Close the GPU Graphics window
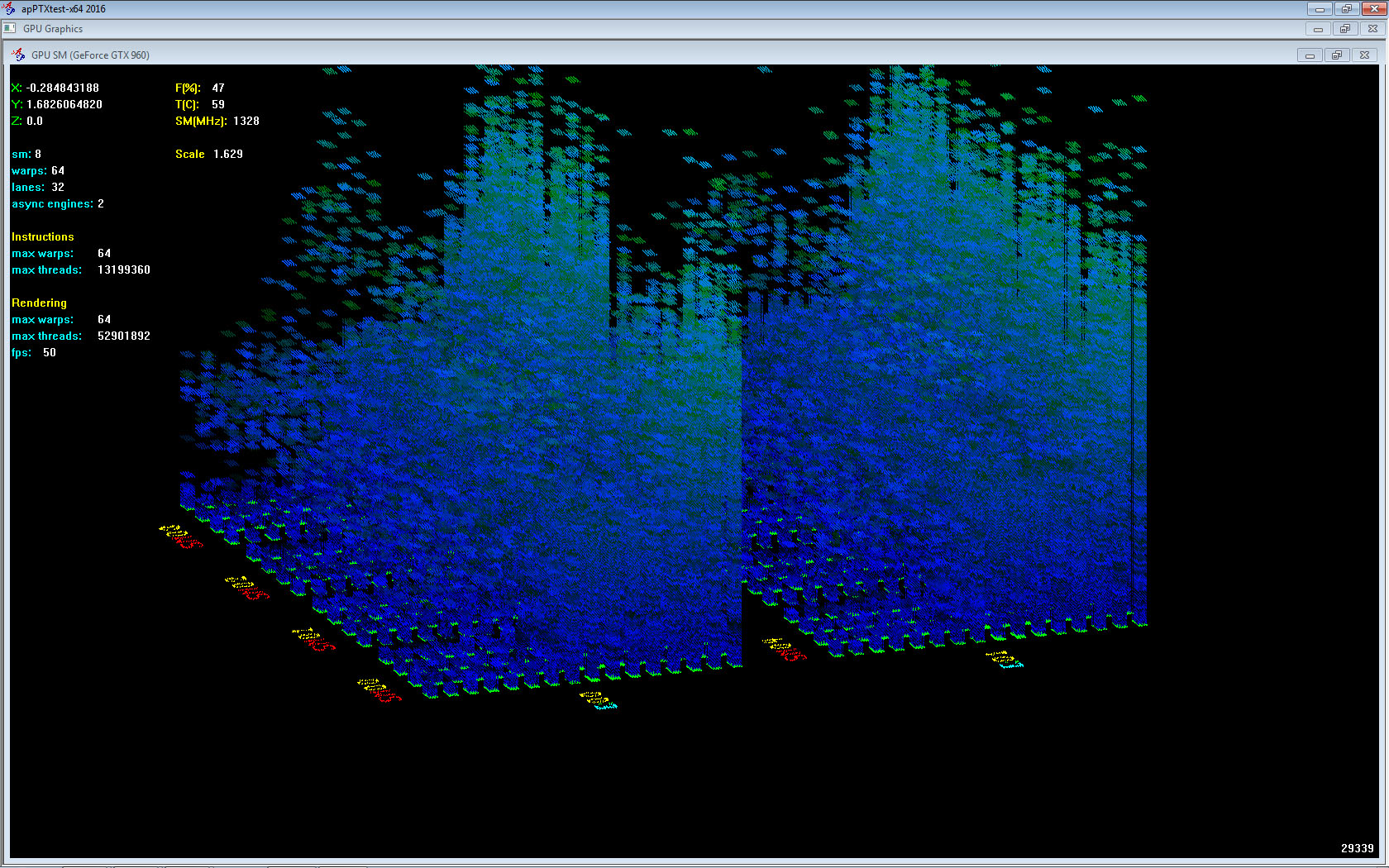 [1372, 29]
